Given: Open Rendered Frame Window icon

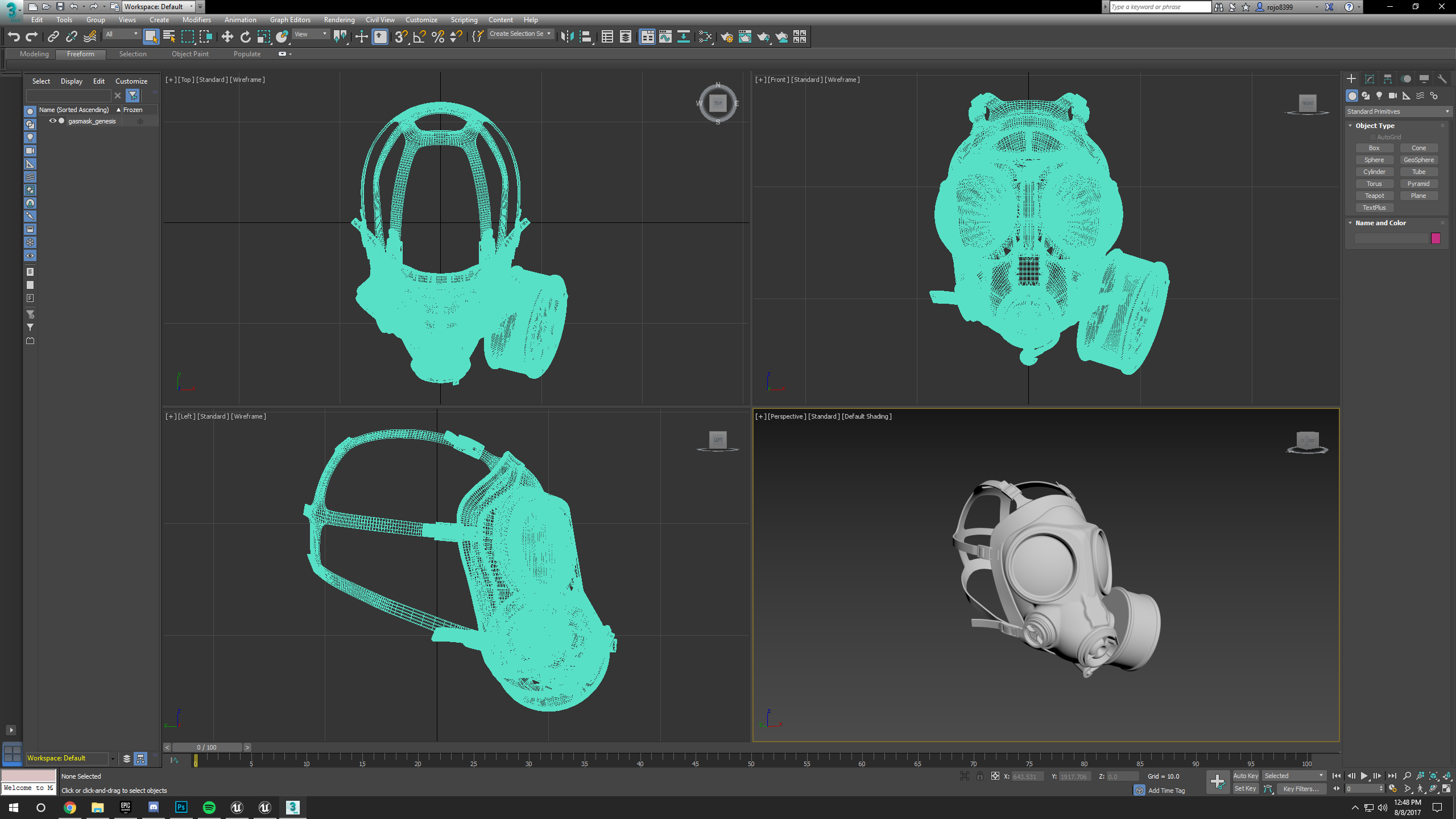Looking at the screenshot, I should [x=744, y=37].
